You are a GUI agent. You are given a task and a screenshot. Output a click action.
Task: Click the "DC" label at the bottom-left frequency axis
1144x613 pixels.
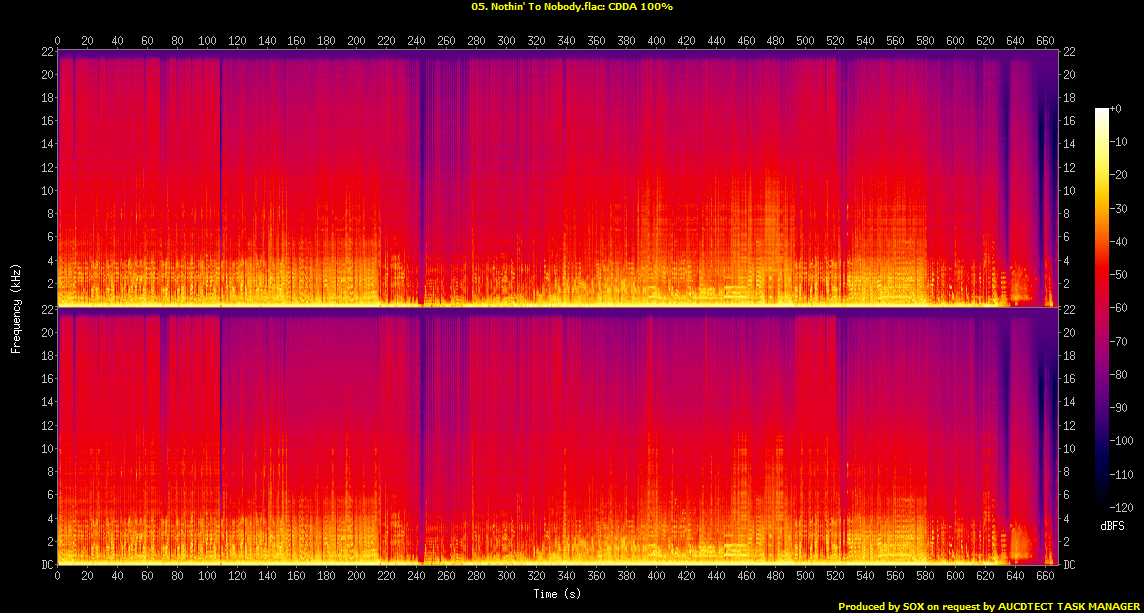[46, 565]
